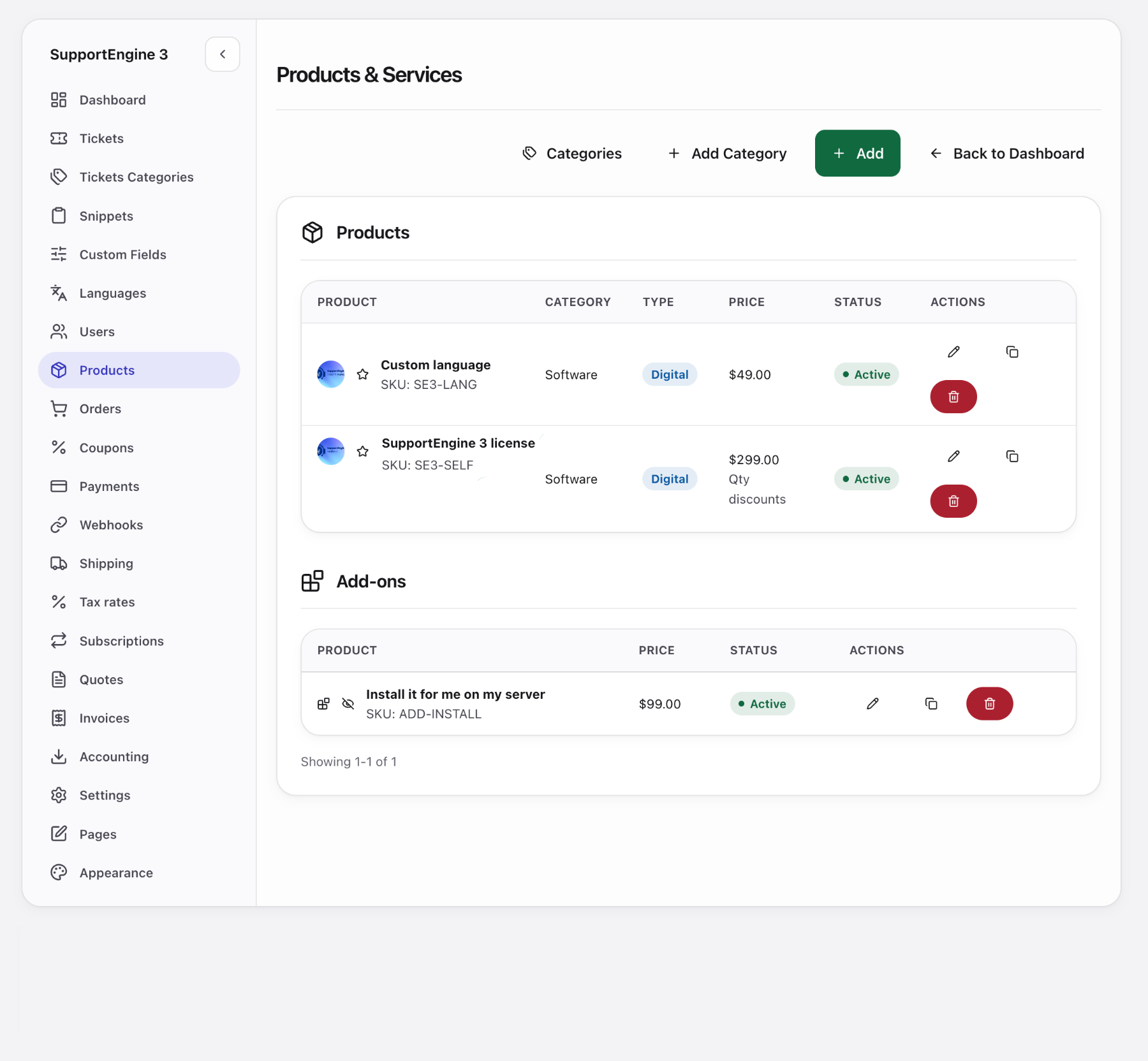Open Dashboard from the sidebar

point(139,100)
